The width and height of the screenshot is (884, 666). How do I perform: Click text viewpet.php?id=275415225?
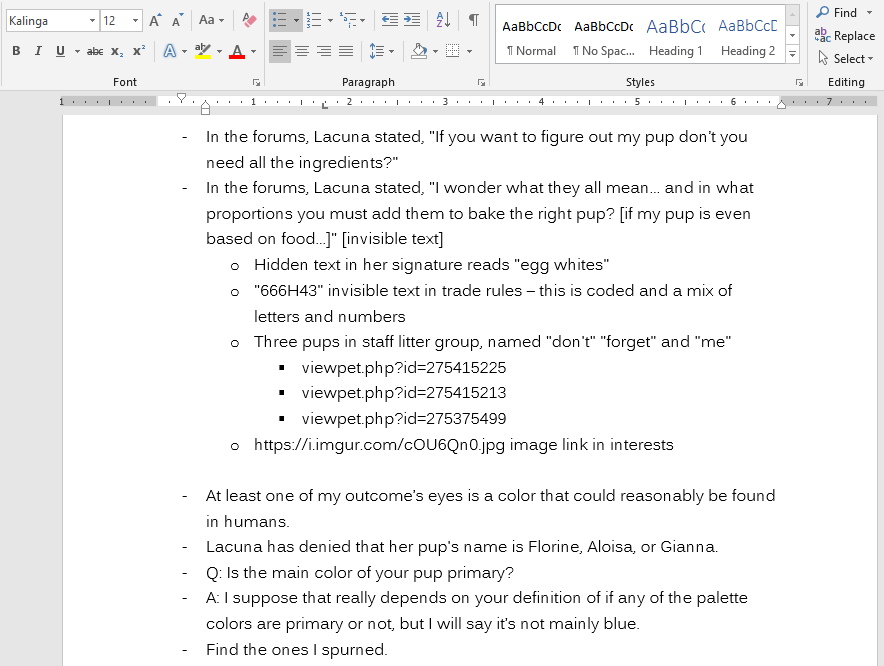tap(404, 368)
